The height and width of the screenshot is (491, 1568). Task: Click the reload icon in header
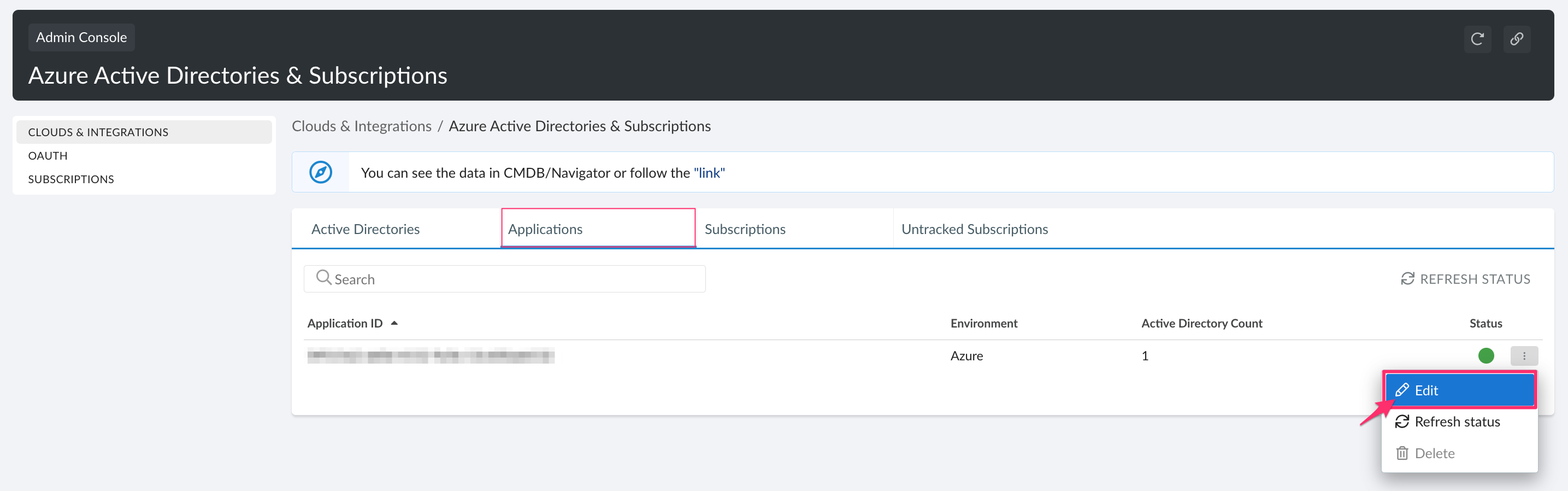pos(1477,39)
